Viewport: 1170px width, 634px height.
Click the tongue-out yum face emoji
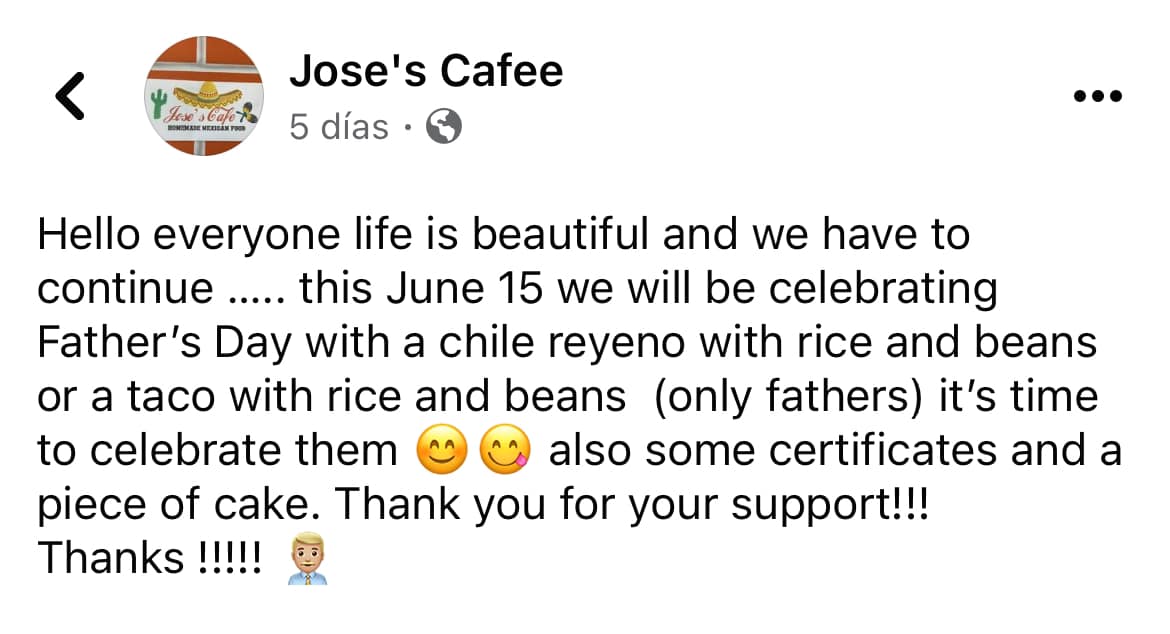click(x=504, y=451)
